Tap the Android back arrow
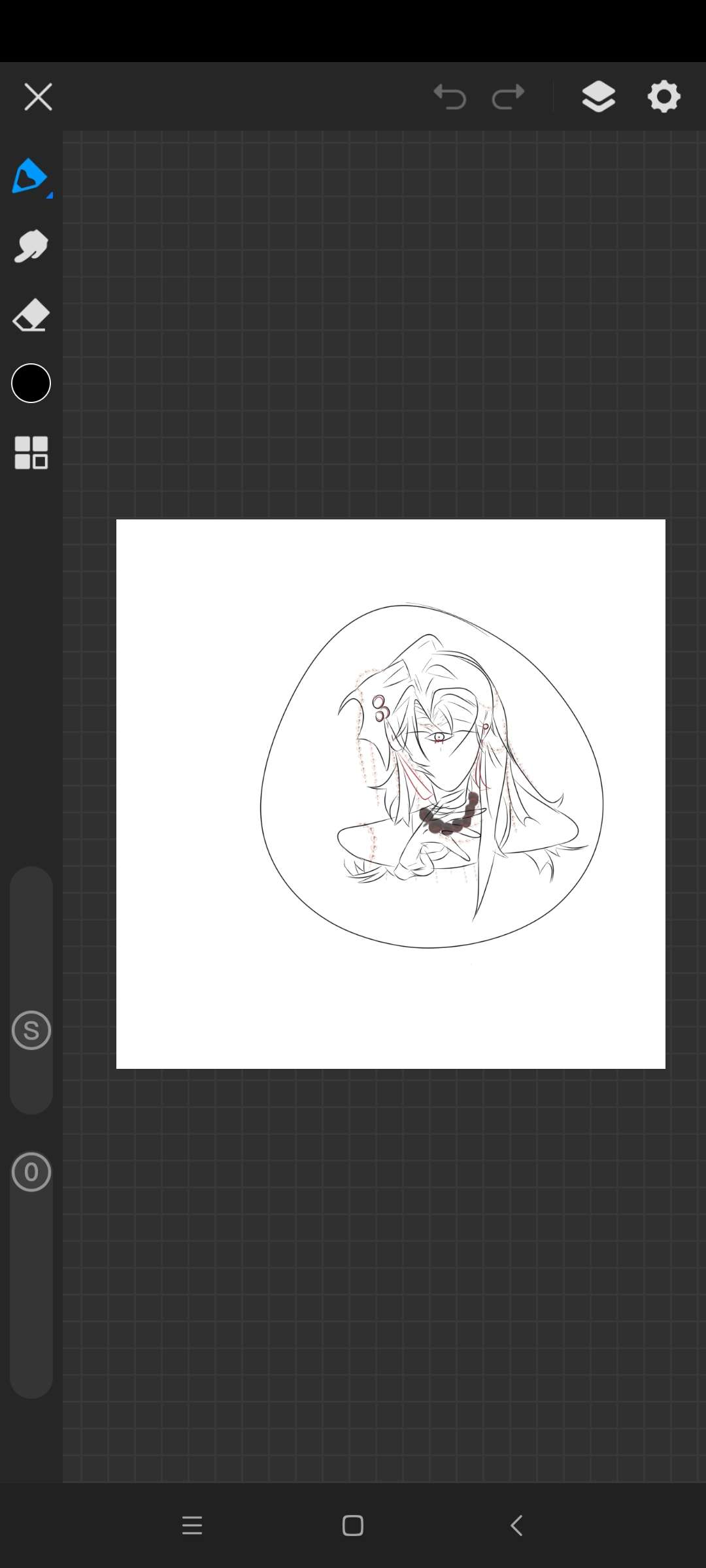The image size is (706, 1568). (516, 1526)
